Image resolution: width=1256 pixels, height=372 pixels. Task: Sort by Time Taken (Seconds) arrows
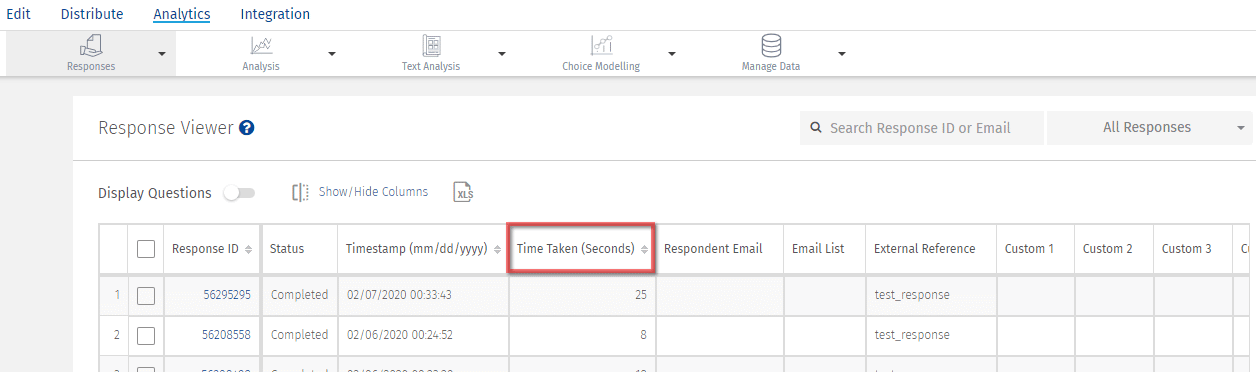coord(645,249)
